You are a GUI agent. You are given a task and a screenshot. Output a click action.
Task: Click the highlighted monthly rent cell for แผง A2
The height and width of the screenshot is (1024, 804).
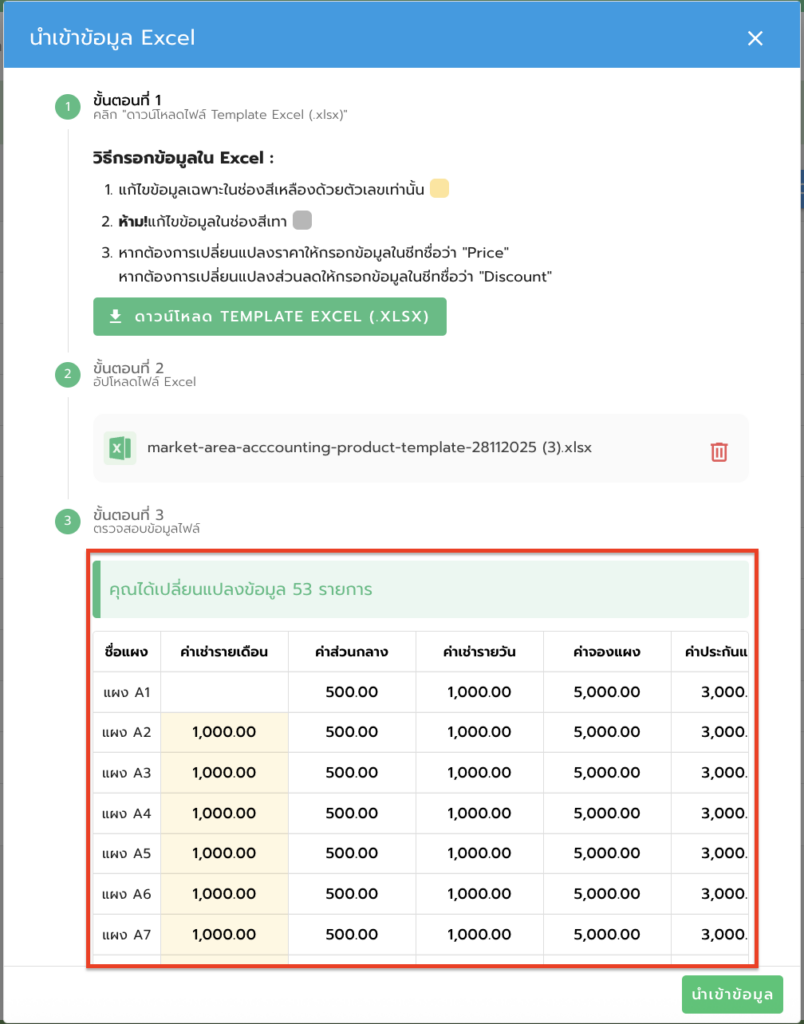224,733
